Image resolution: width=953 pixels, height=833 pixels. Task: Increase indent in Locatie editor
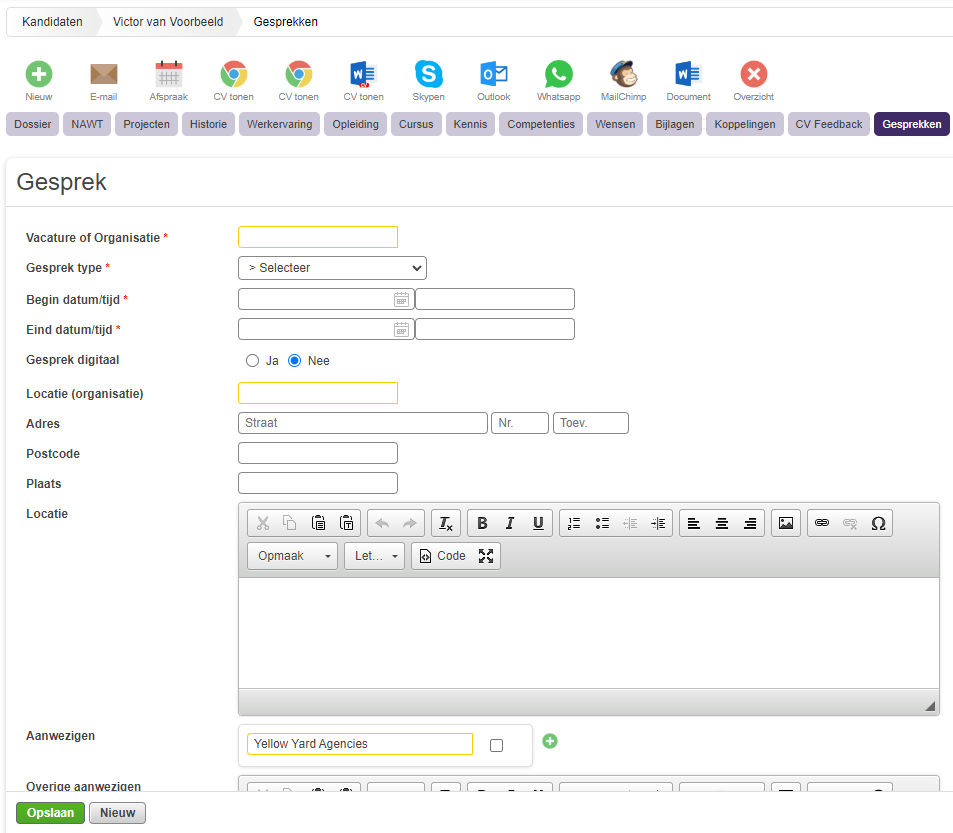click(x=658, y=523)
